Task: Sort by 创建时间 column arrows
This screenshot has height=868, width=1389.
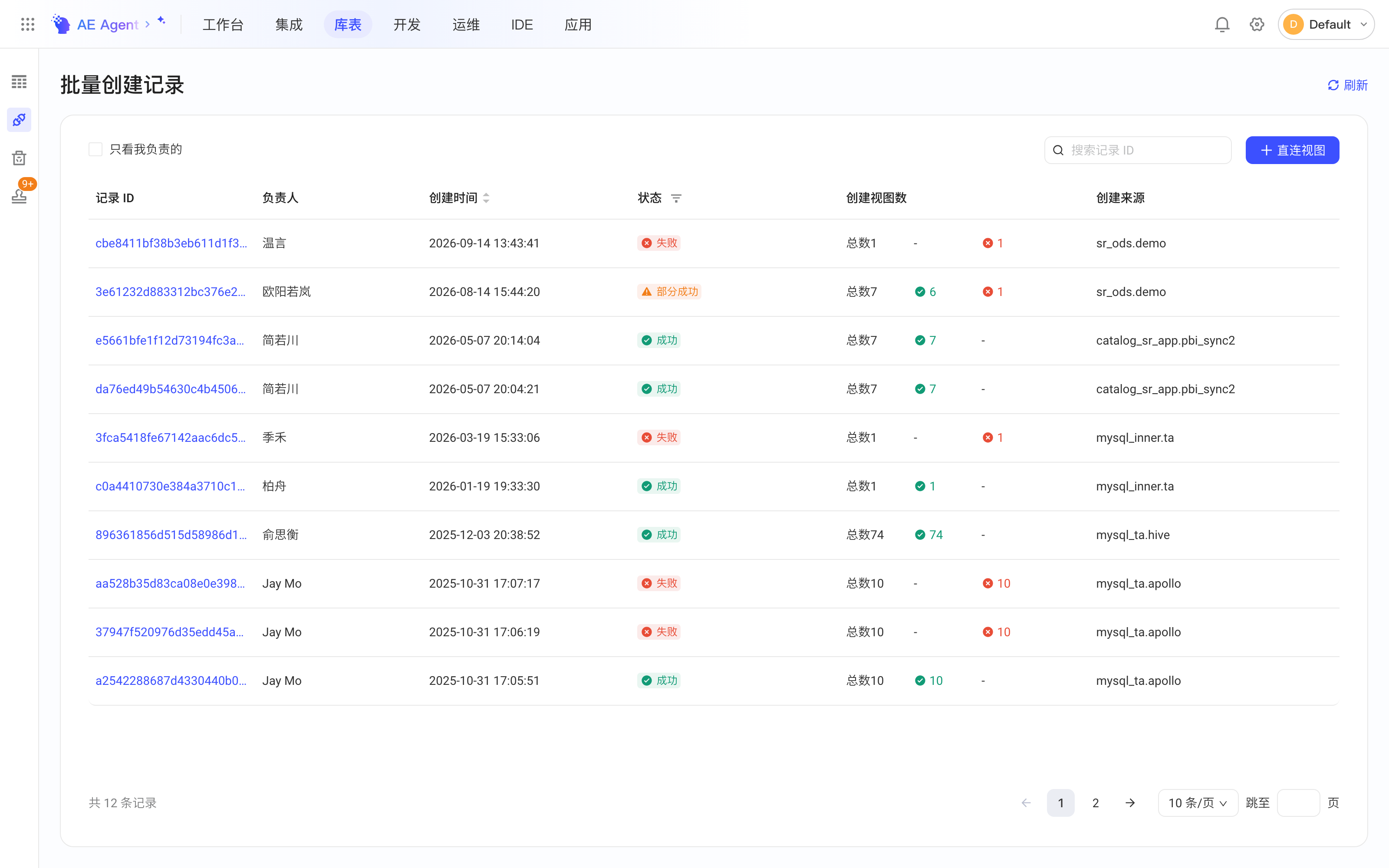Action: pos(486,198)
